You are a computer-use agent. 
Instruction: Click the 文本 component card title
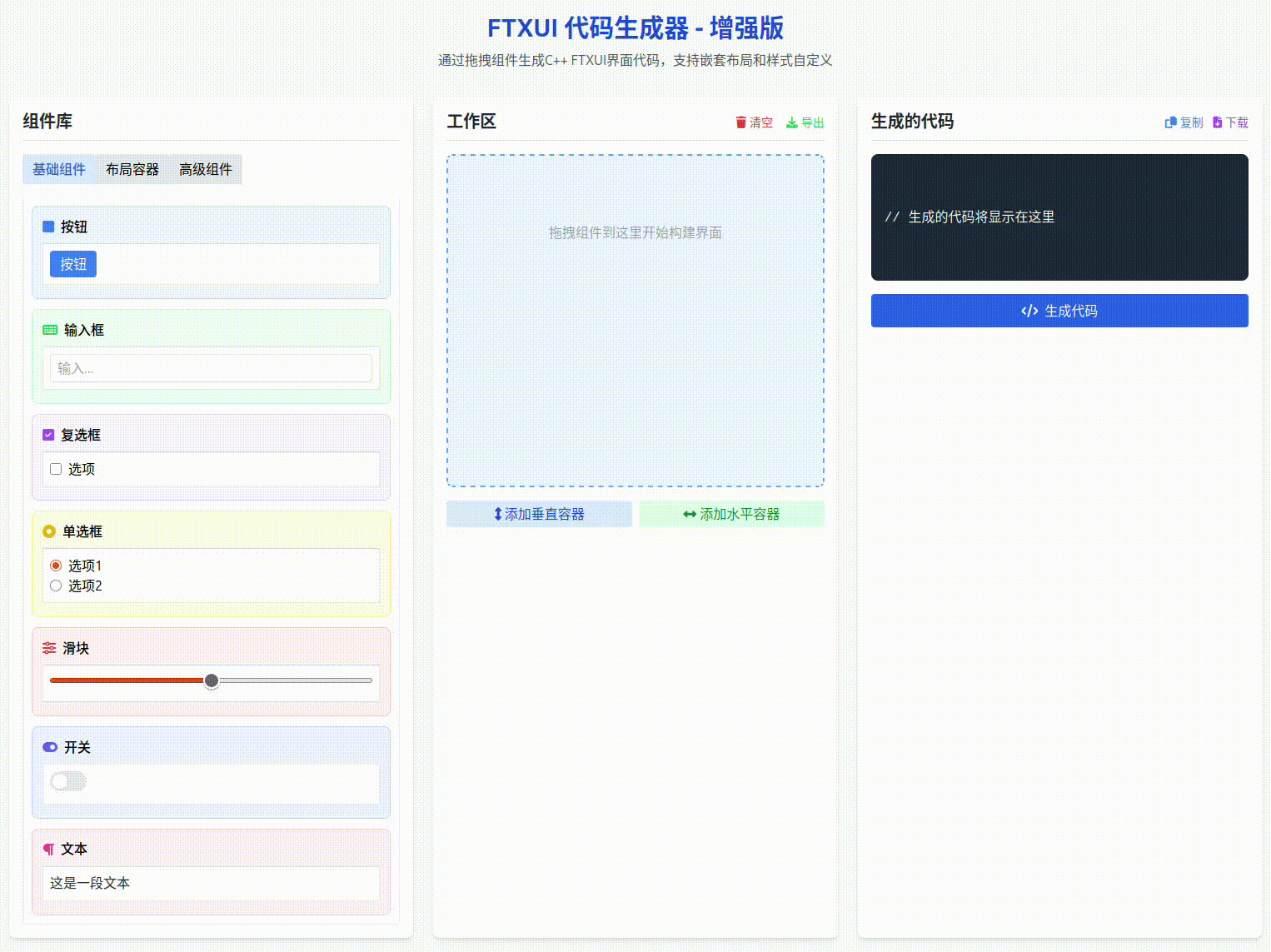(x=74, y=850)
